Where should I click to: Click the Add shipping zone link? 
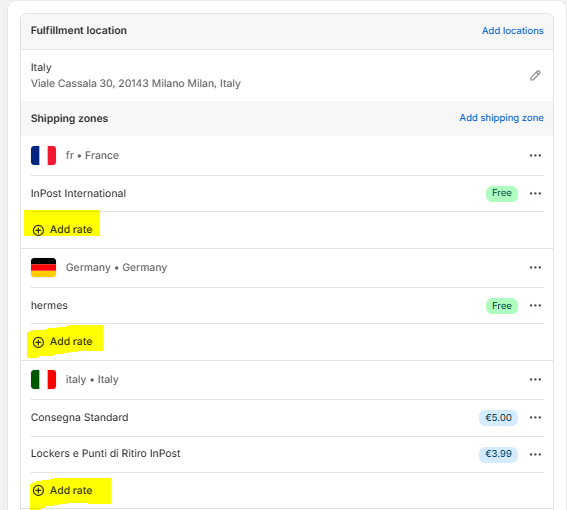[x=501, y=118]
